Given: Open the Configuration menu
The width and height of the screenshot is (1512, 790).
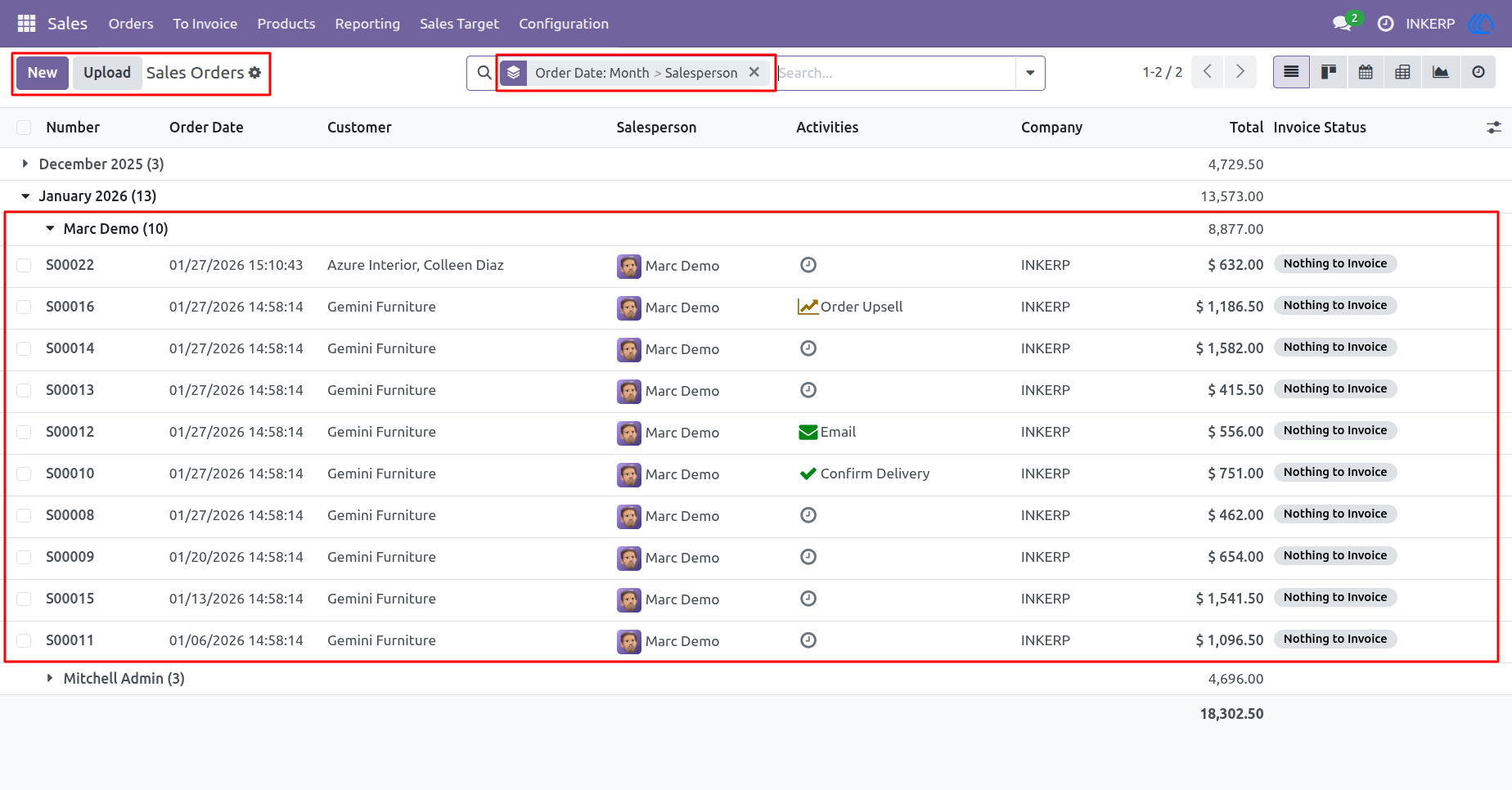Looking at the screenshot, I should [564, 24].
